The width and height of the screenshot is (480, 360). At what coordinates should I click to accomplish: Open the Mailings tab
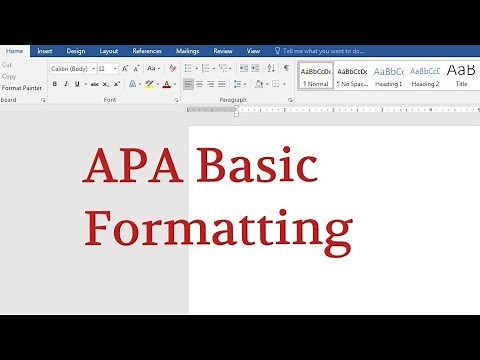(187, 51)
